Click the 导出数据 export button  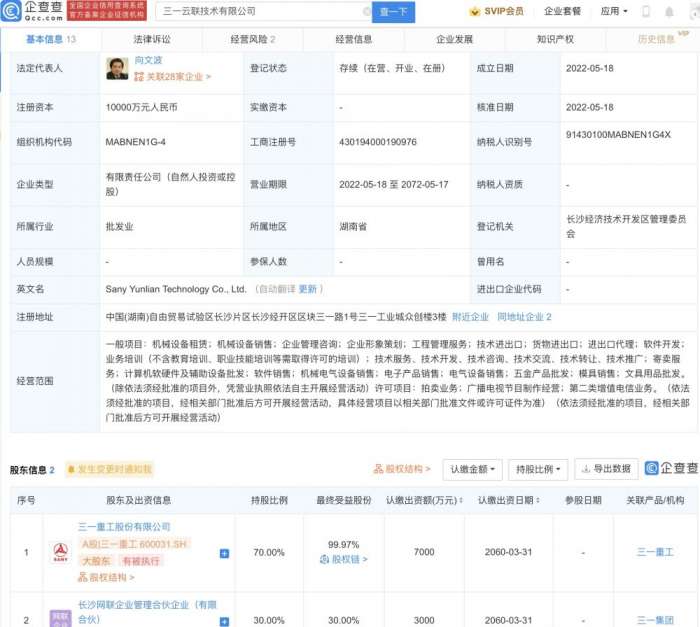pos(605,469)
